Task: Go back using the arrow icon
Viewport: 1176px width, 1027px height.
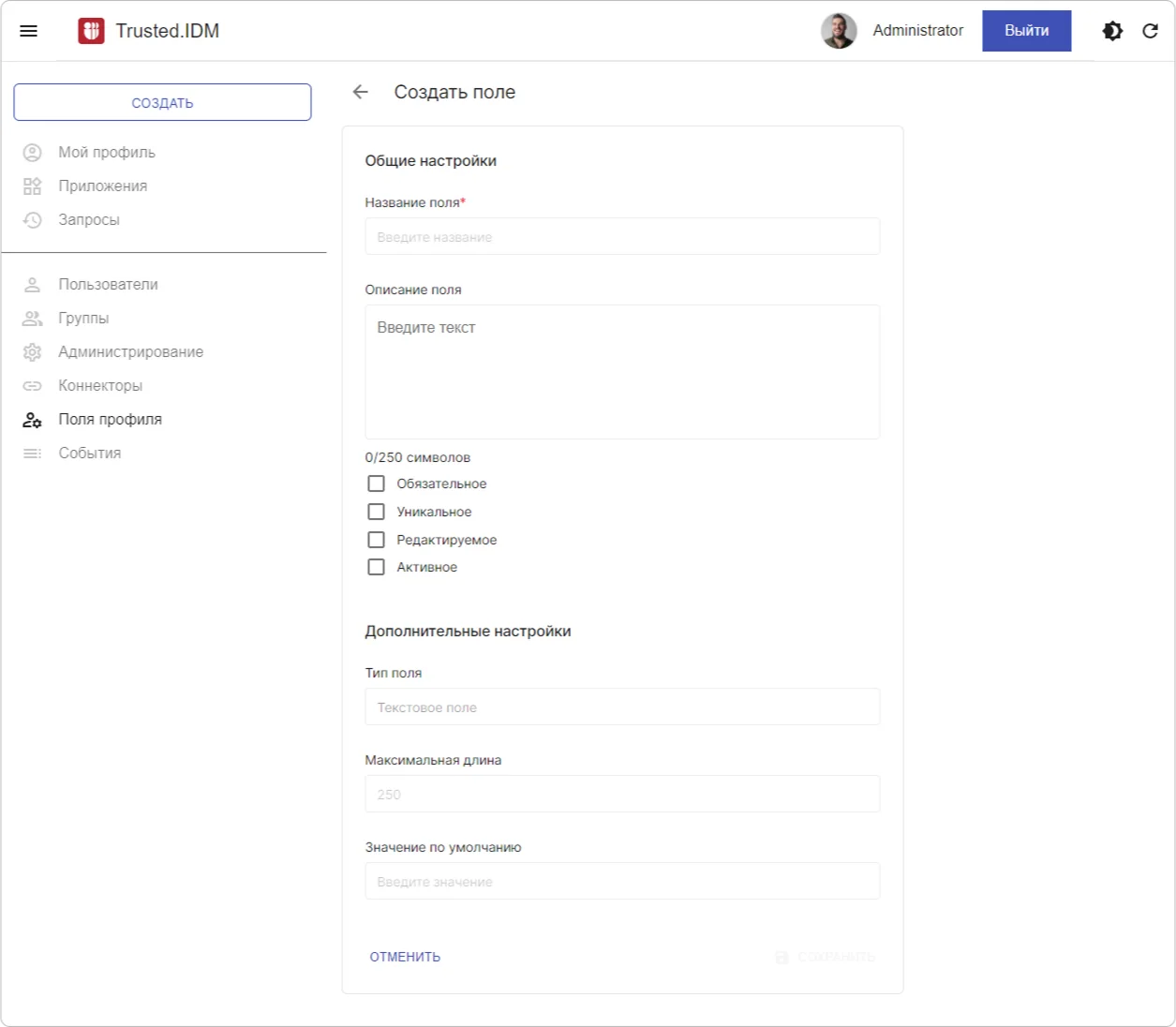Action: click(x=361, y=92)
